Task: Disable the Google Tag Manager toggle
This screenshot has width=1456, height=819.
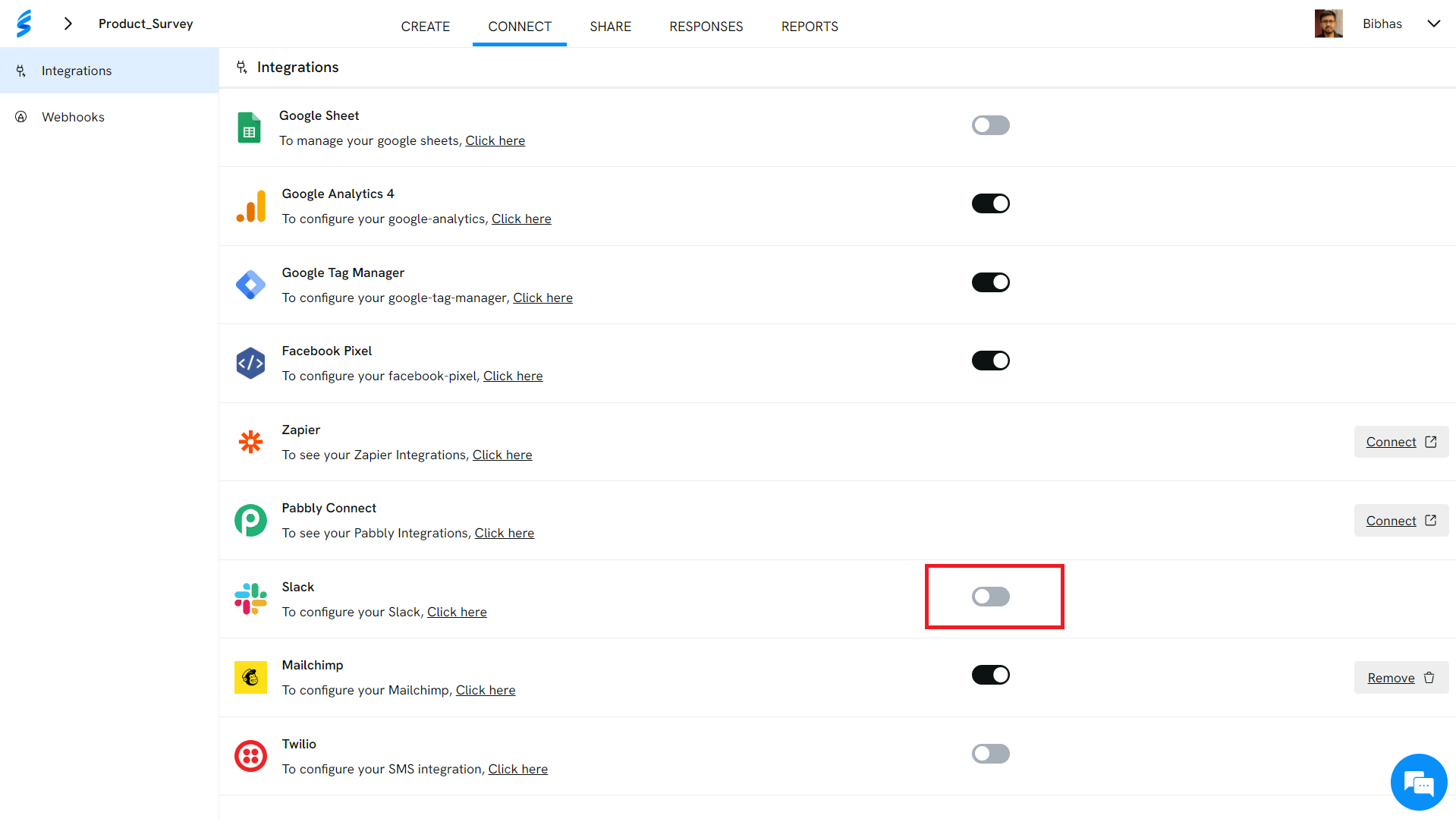Action: [x=991, y=282]
